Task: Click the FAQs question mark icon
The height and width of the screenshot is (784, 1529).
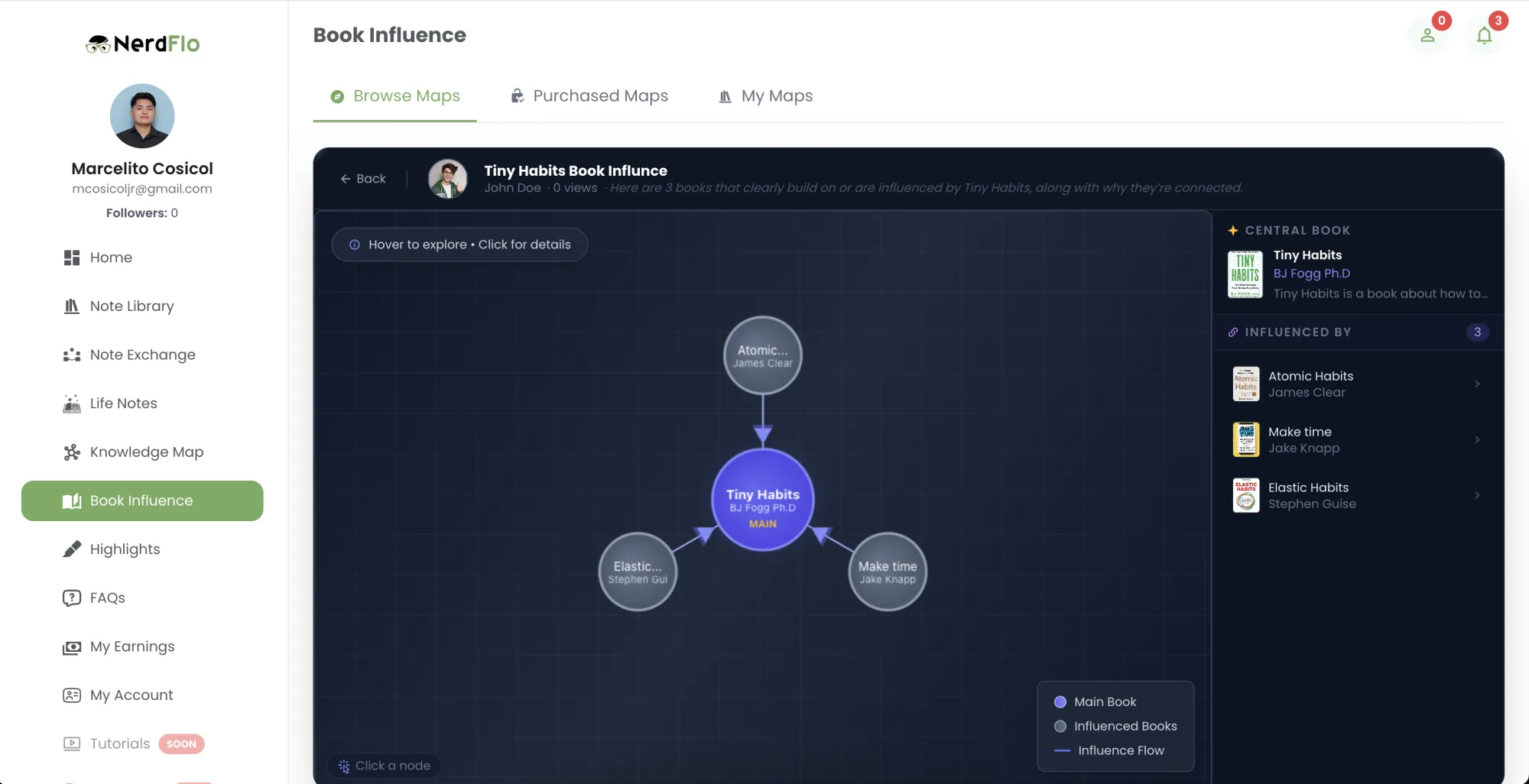Action: [72, 598]
